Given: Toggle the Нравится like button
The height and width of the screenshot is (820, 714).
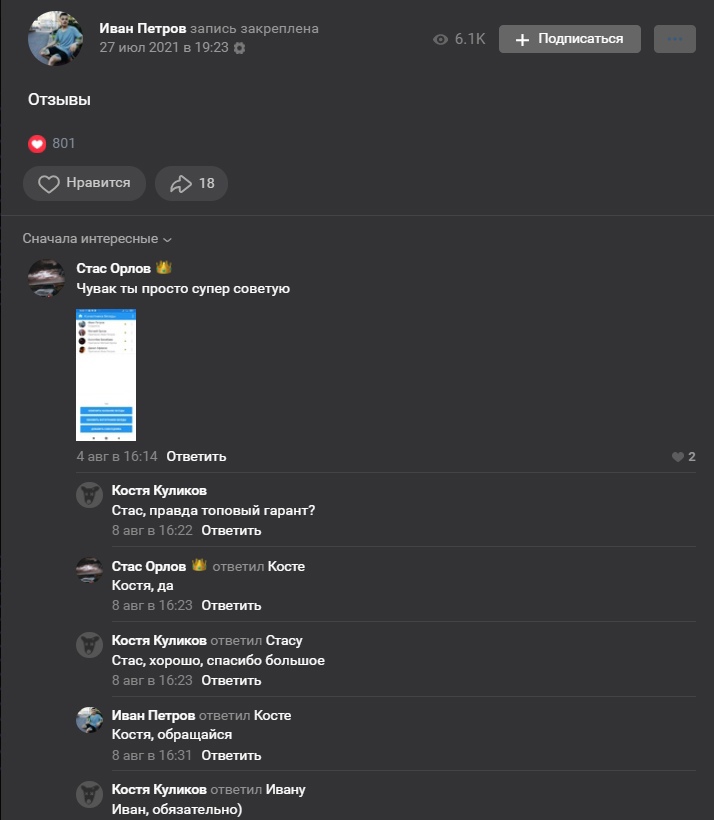Looking at the screenshot, I should click(84, 184).
